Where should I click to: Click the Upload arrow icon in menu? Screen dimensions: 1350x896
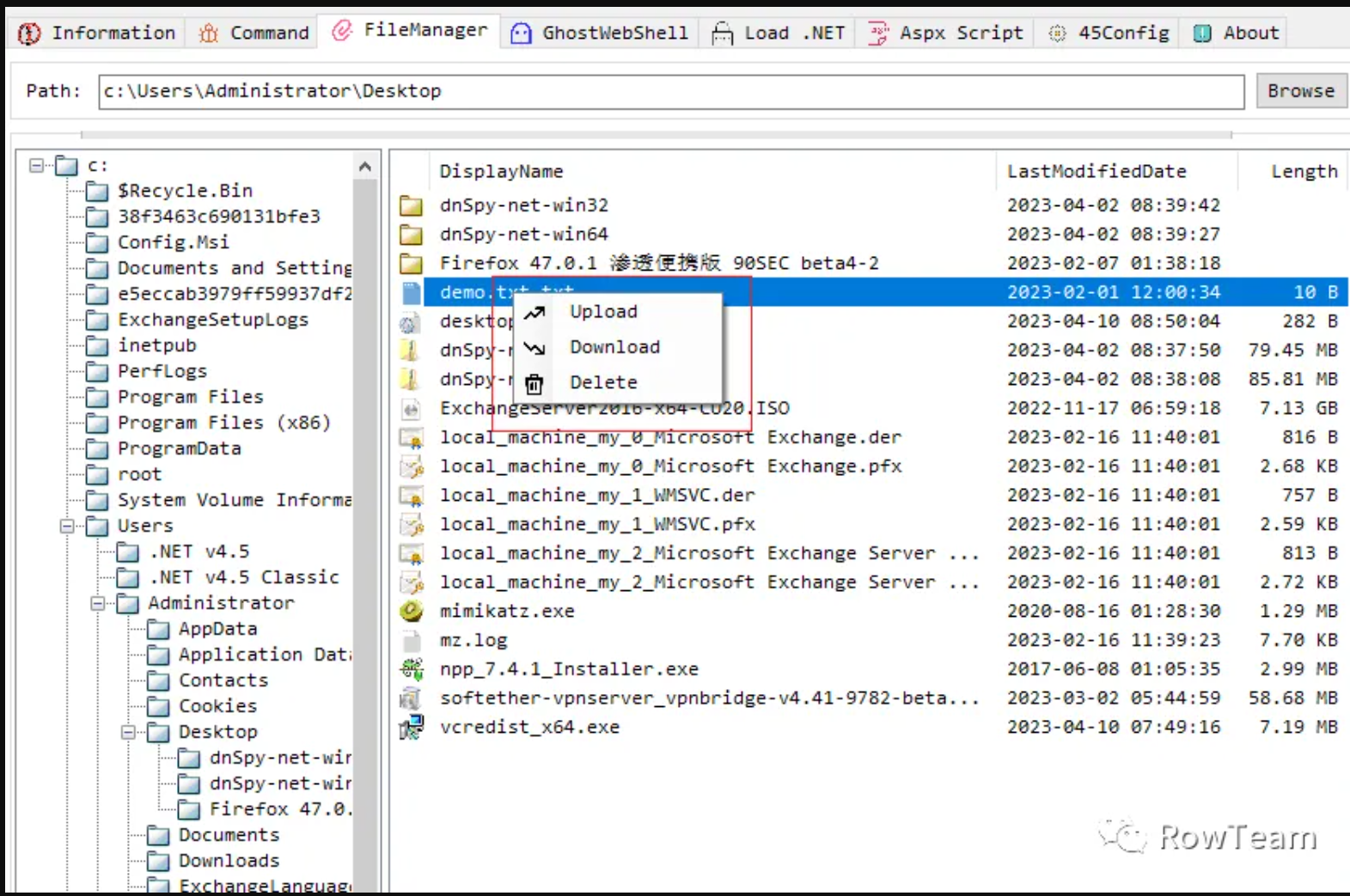535,312
